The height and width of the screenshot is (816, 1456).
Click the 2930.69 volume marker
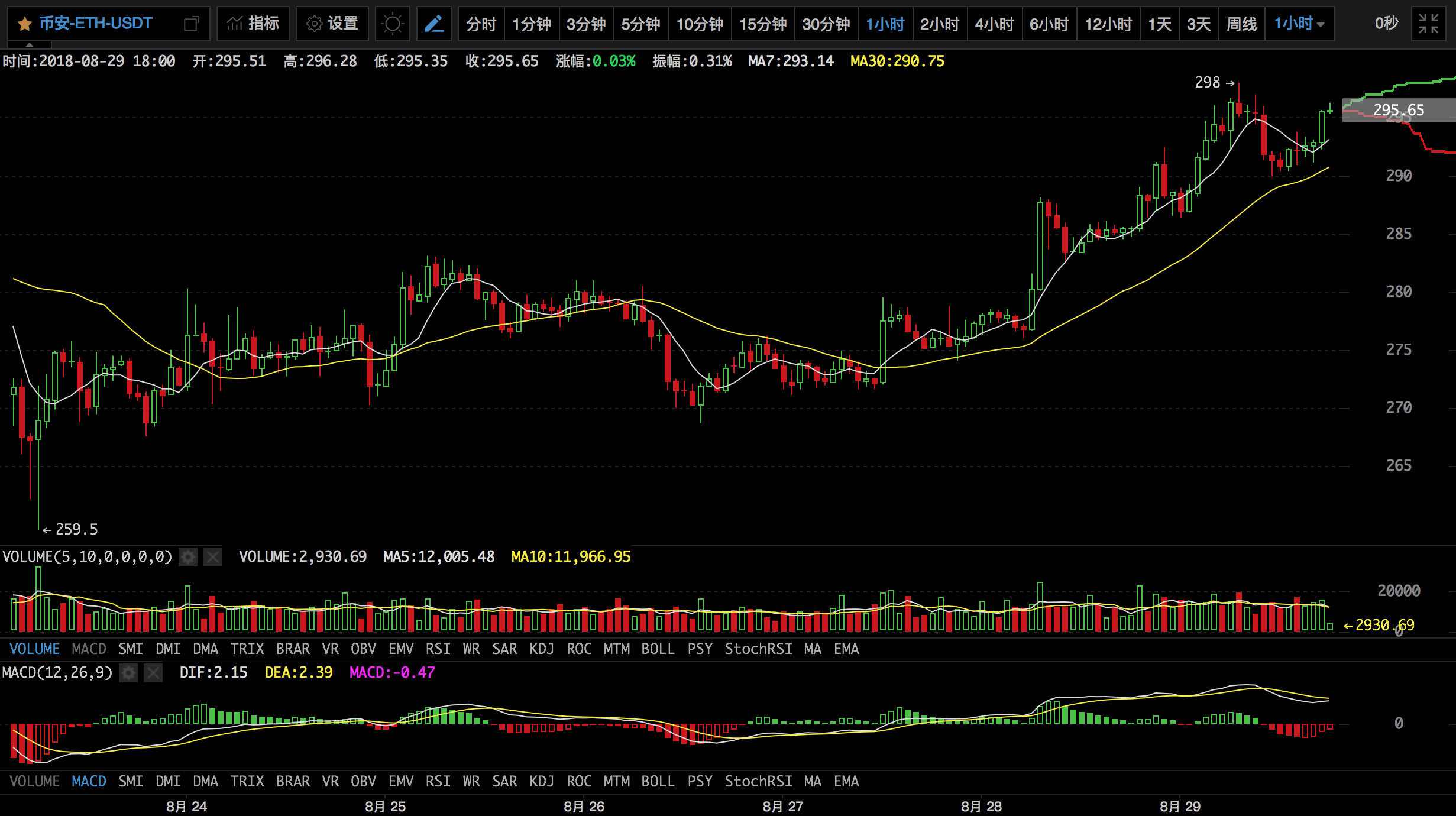point(1379,625)
